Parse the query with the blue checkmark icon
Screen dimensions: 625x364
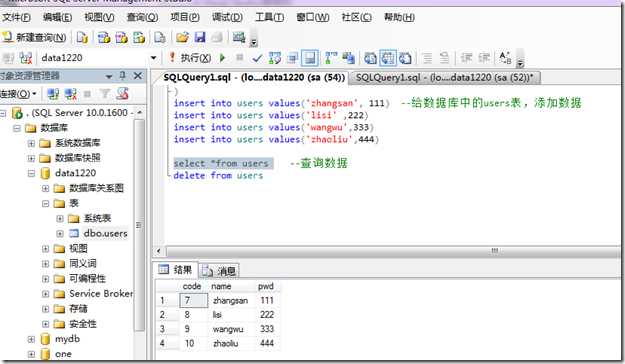257,58
